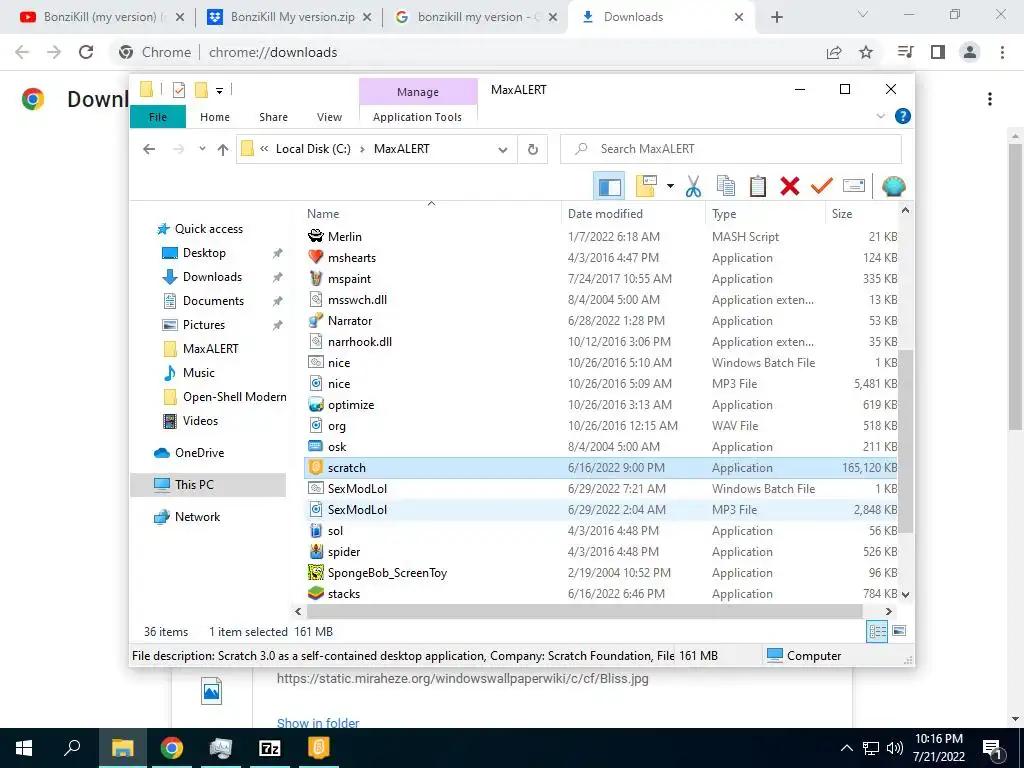Click the scissors Cut icon in toolbar
Screen dimensions: 1024x768
click(x=694, y=187)
